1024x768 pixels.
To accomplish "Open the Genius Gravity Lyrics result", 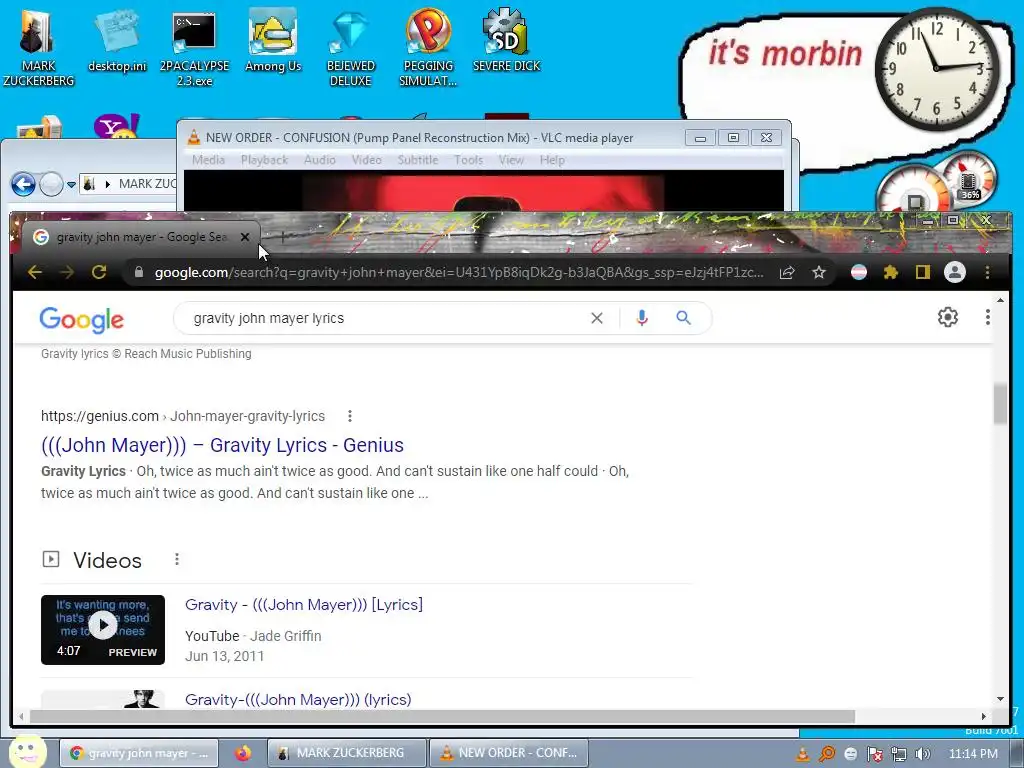I will point(222,445).
